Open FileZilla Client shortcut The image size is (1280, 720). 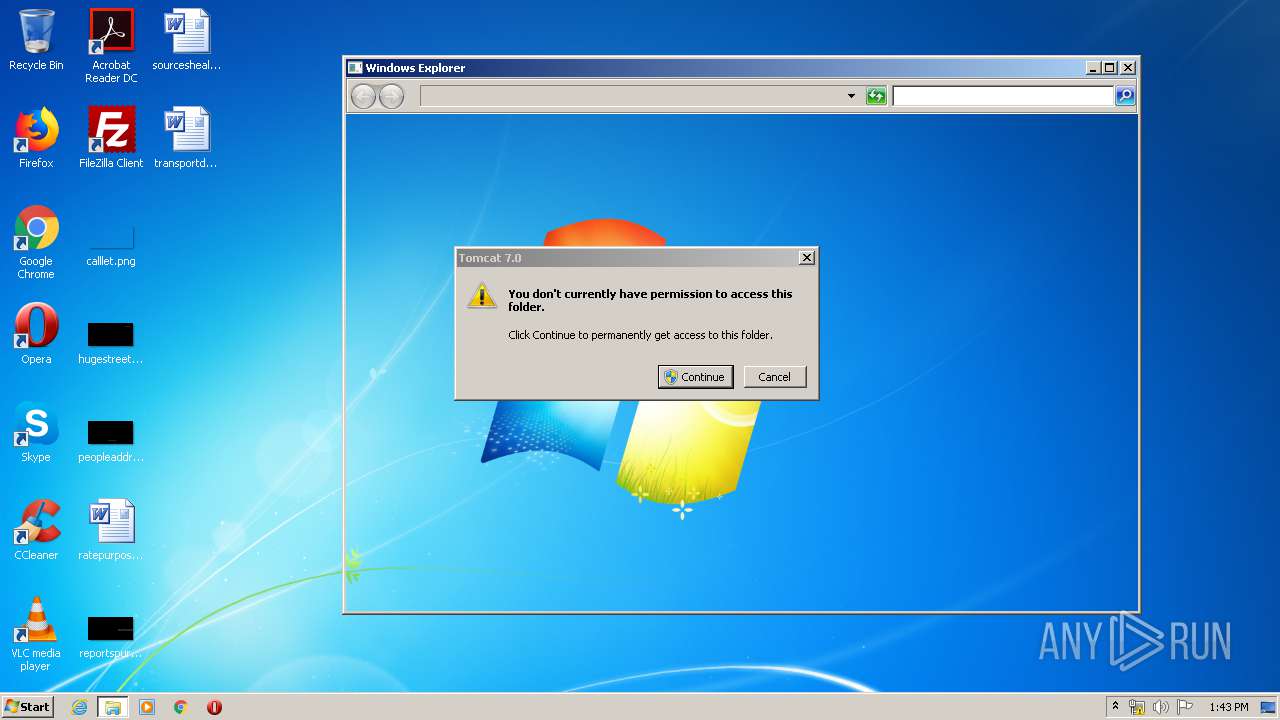(x=111, y=138)
